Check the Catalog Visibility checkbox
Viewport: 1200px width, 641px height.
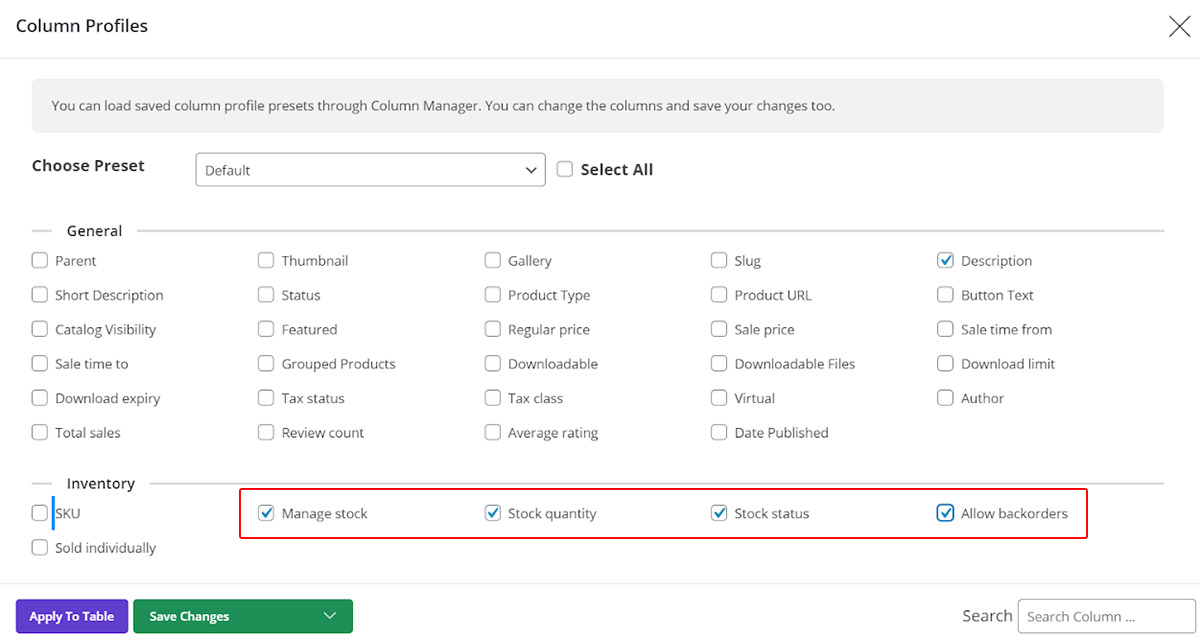(x=40, y=329)
